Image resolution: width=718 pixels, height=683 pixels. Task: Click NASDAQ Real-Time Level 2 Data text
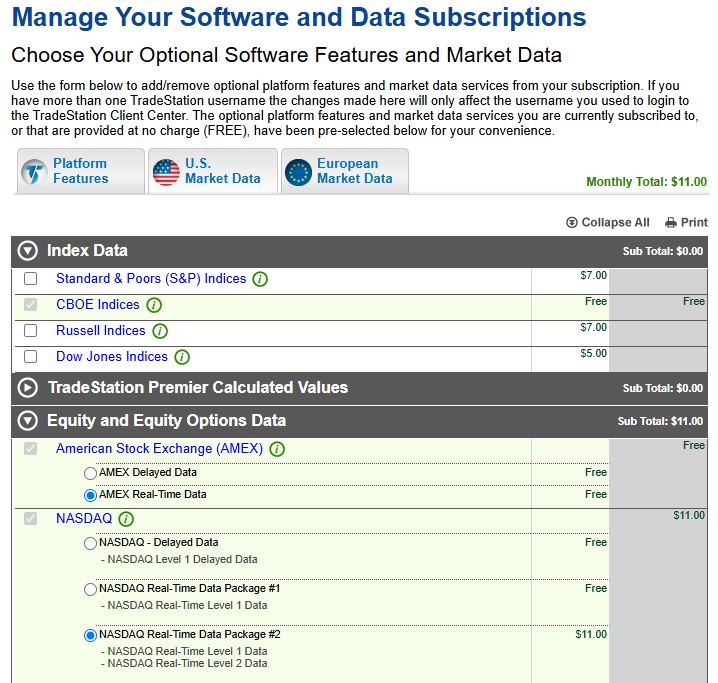point(187,663)
